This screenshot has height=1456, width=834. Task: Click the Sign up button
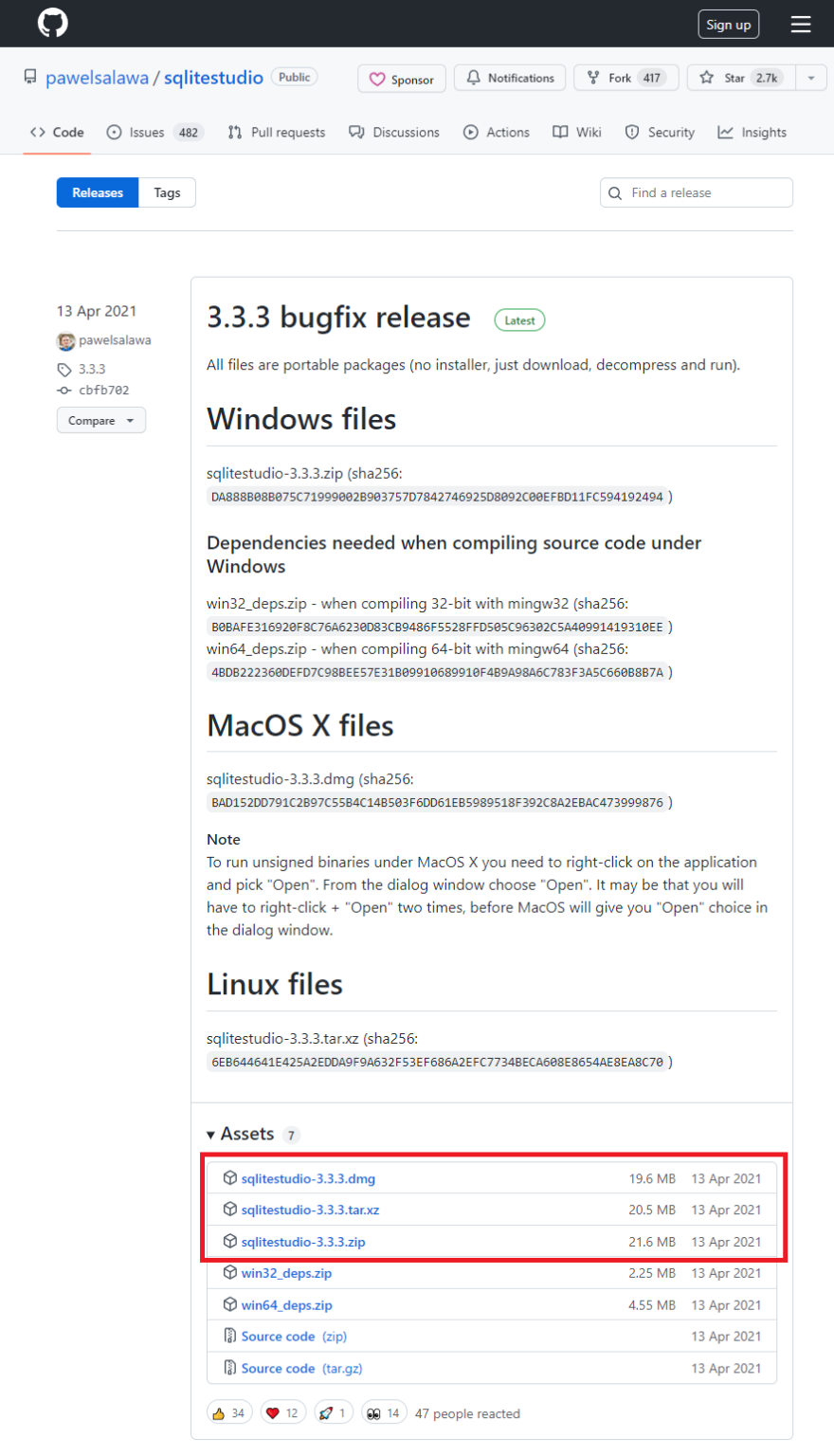[x=728, y=25]
